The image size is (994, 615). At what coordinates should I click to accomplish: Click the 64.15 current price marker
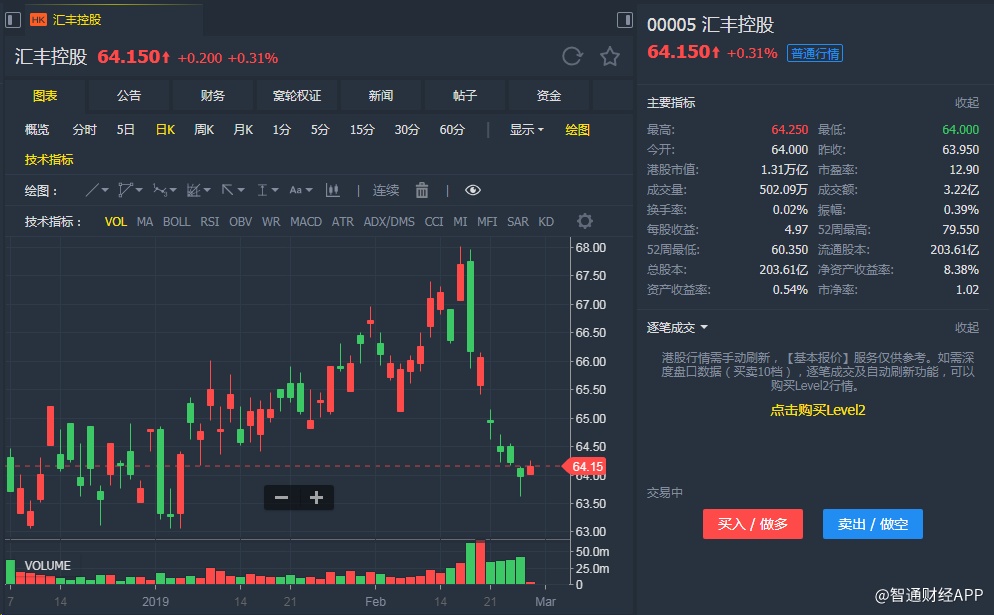584,467
